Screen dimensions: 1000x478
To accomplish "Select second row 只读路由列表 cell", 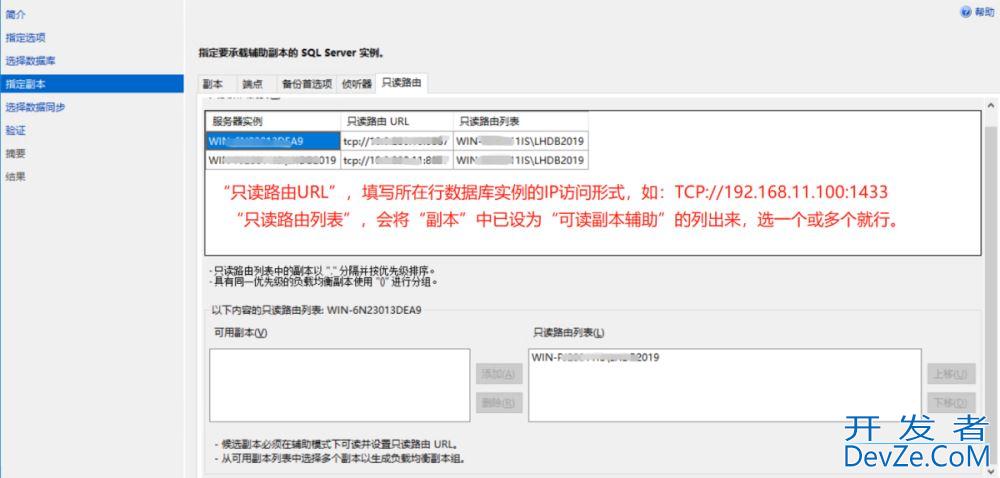I will [x=520, y=160].
